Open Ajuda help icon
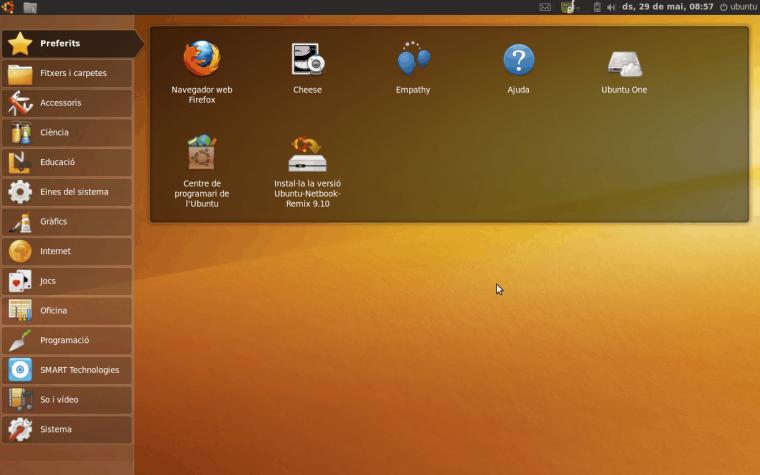The image size is (760, 475). (x=518, y=68)
